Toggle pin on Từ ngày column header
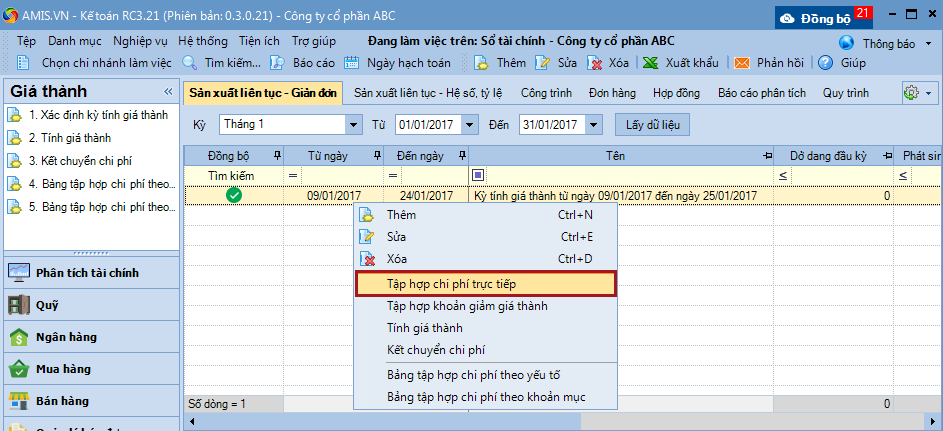Screen dimensions: 943x431 coord(376,156)
